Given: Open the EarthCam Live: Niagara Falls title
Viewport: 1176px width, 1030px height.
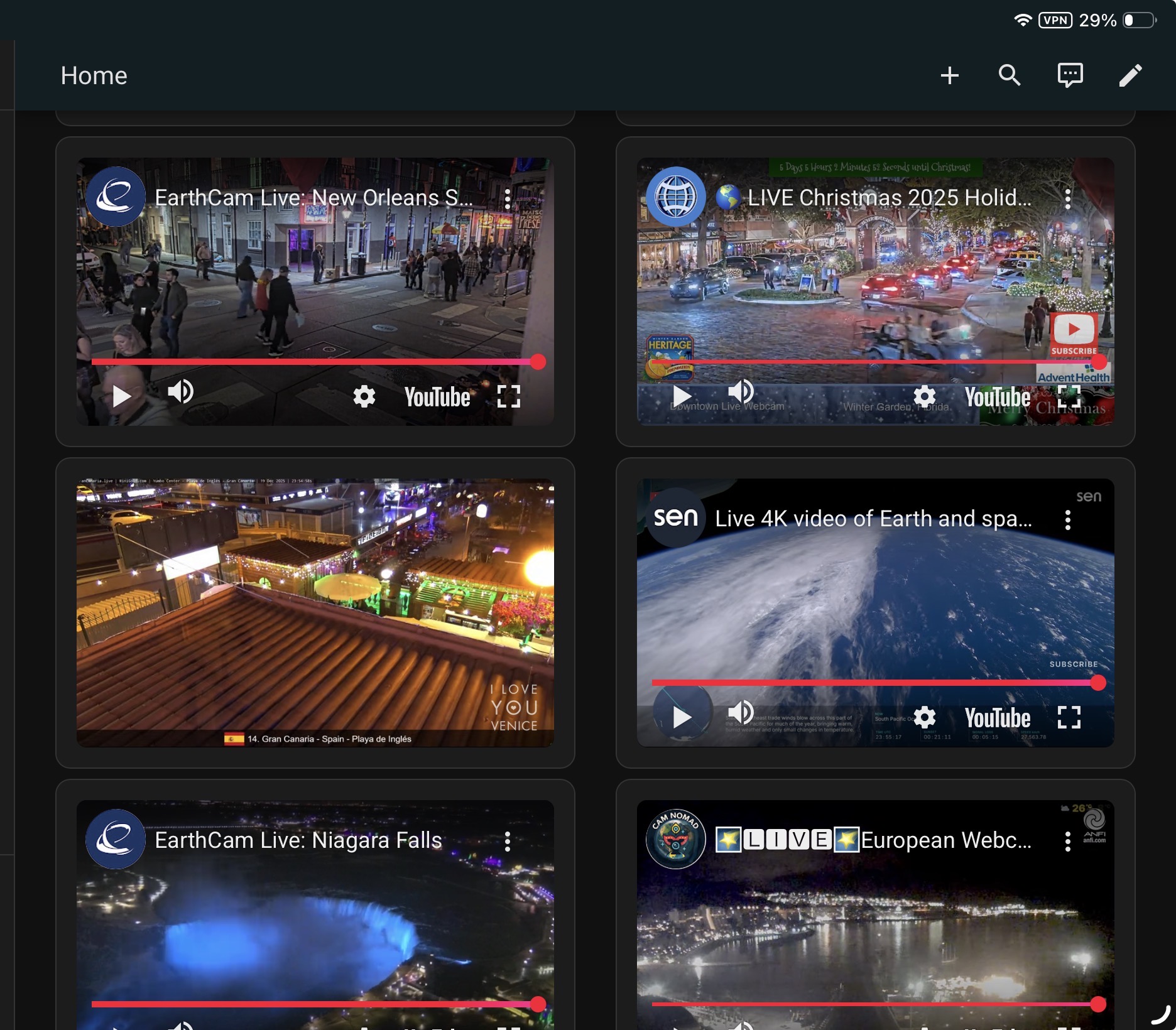Looking at the screenshot, I should click(x=298, y=840).
